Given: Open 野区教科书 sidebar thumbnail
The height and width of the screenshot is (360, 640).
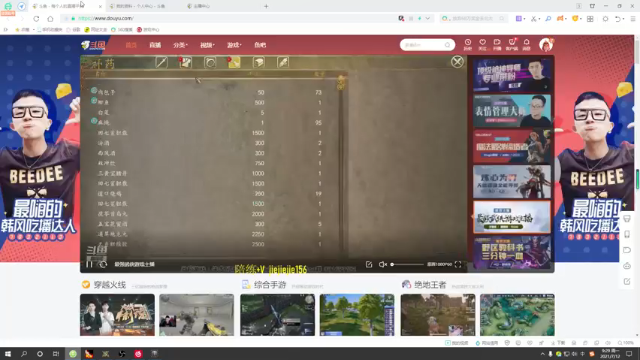Looking at the screenshot, I should click(512, 252).
